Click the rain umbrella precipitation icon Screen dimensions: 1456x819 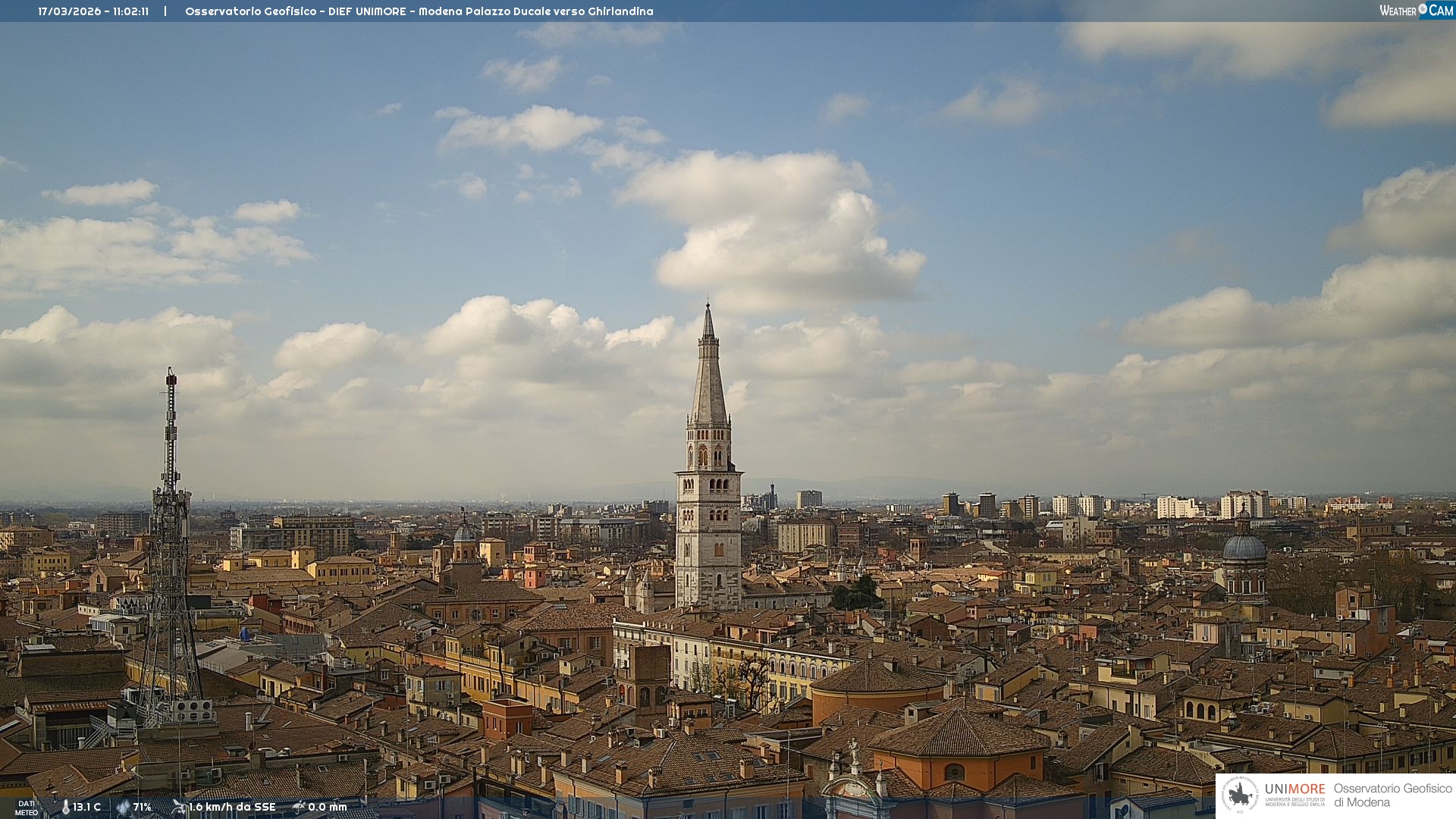pyautogui.click(x=299, y=807)
